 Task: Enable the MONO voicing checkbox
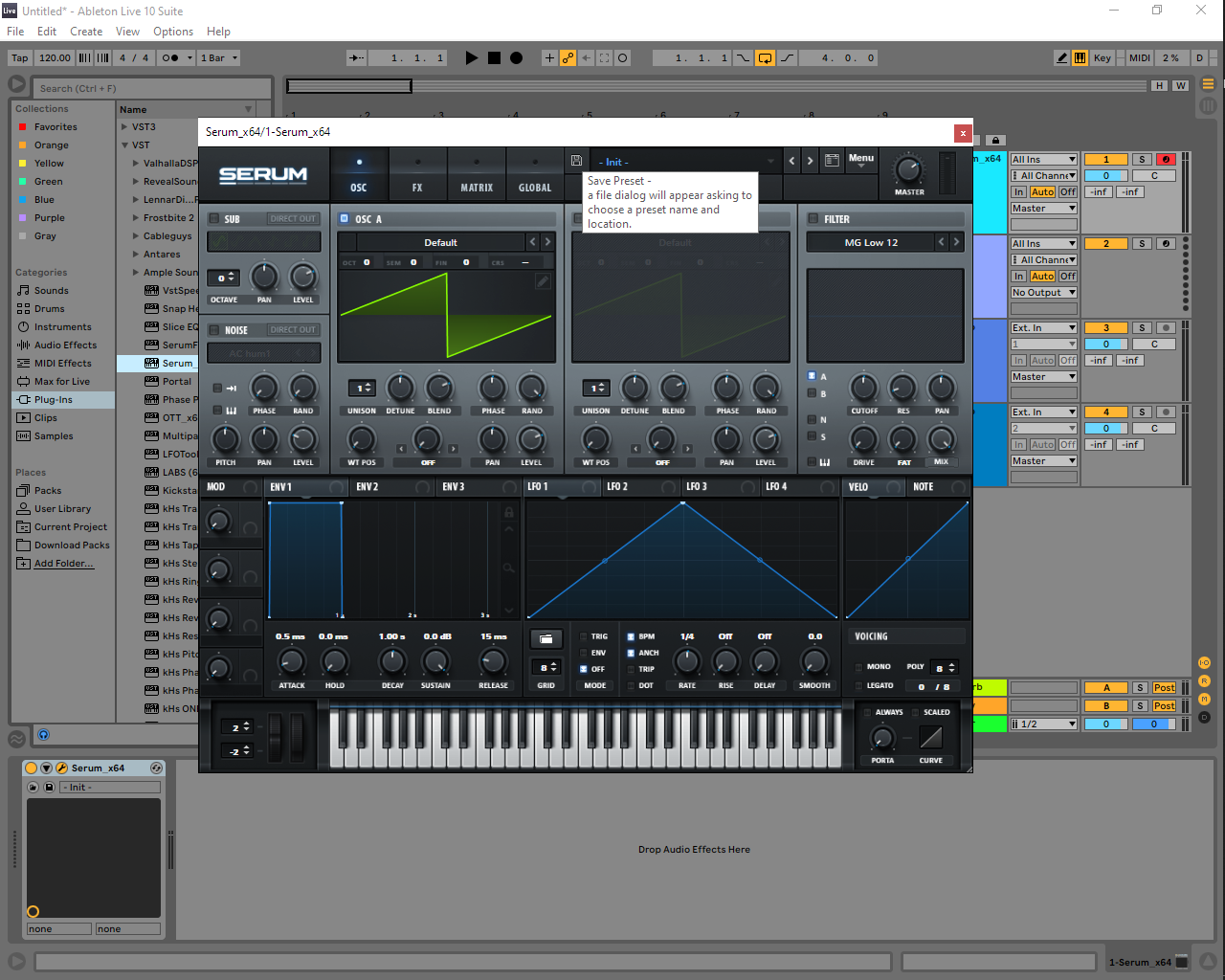tap(857, 666)
